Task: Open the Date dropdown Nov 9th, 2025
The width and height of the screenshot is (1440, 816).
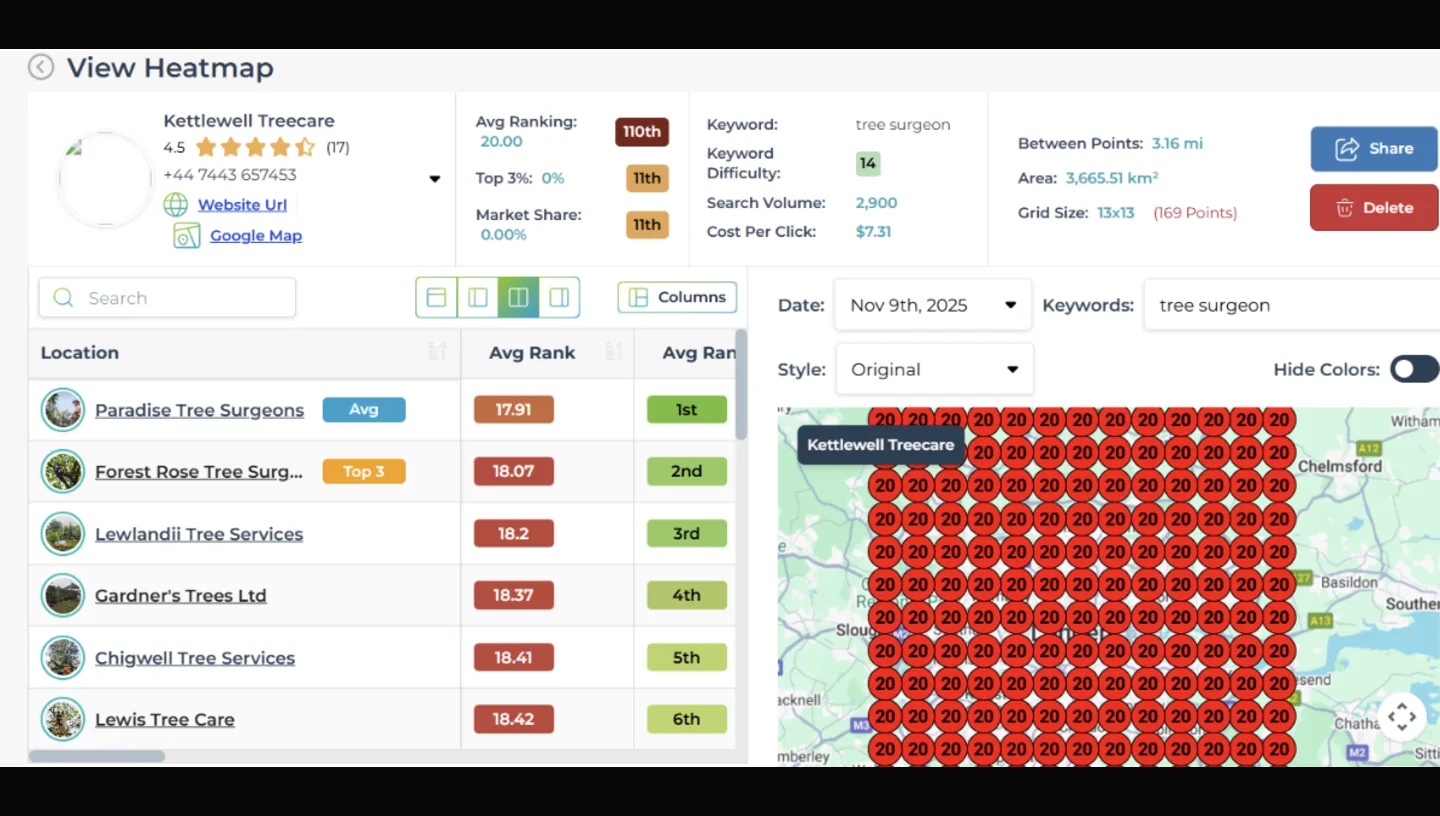Action: (x=933, y=305)
